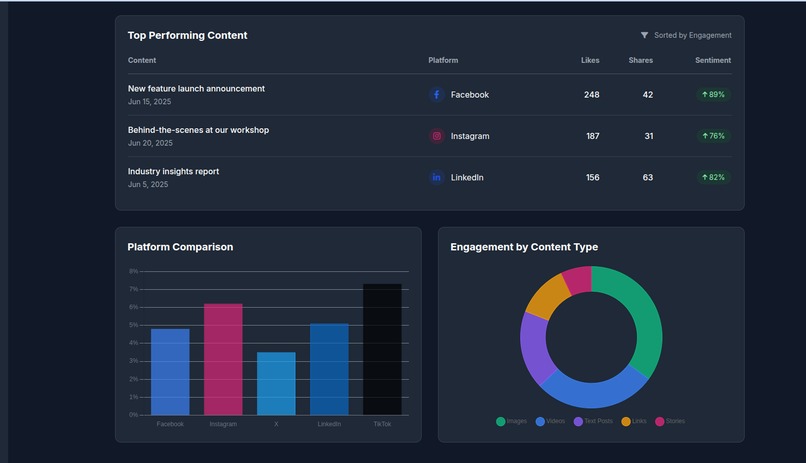Toggle the Images legend swatch

500,421
